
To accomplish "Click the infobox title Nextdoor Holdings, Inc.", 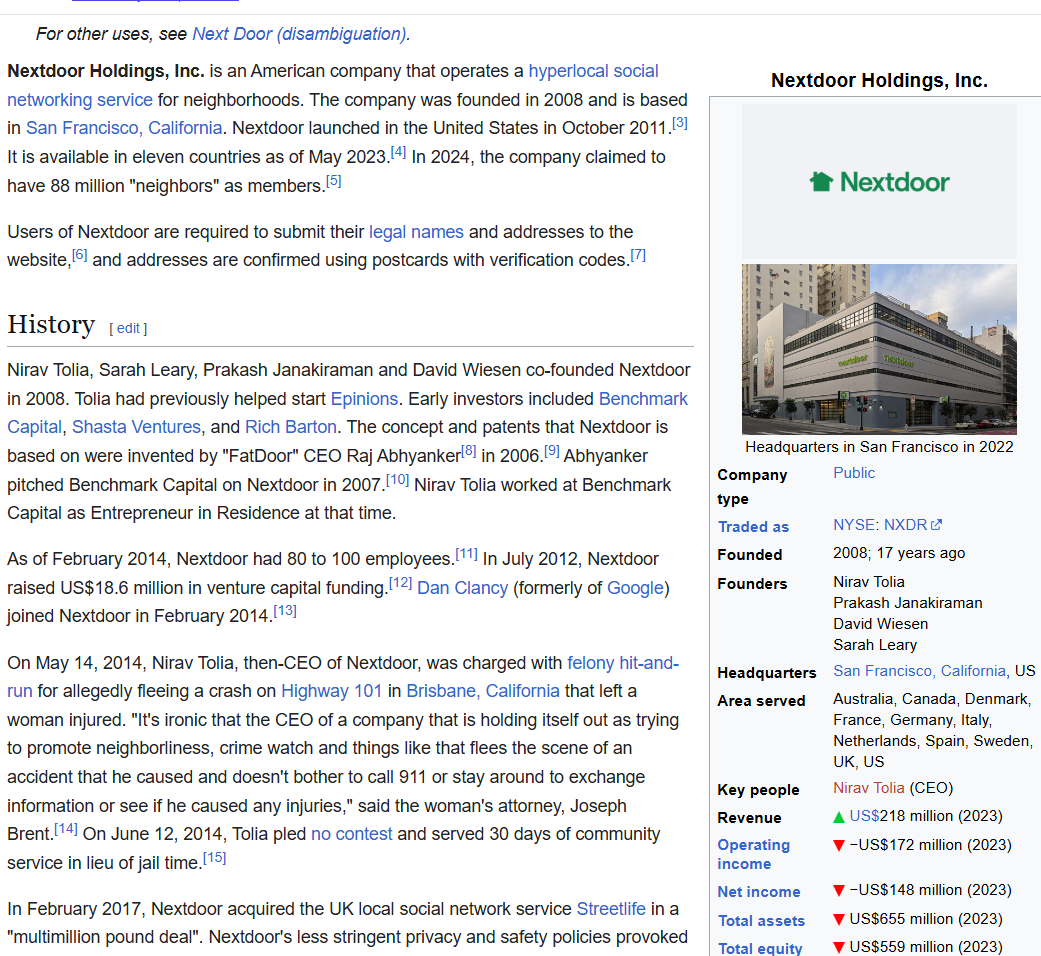I will click(x=879, y=80).
